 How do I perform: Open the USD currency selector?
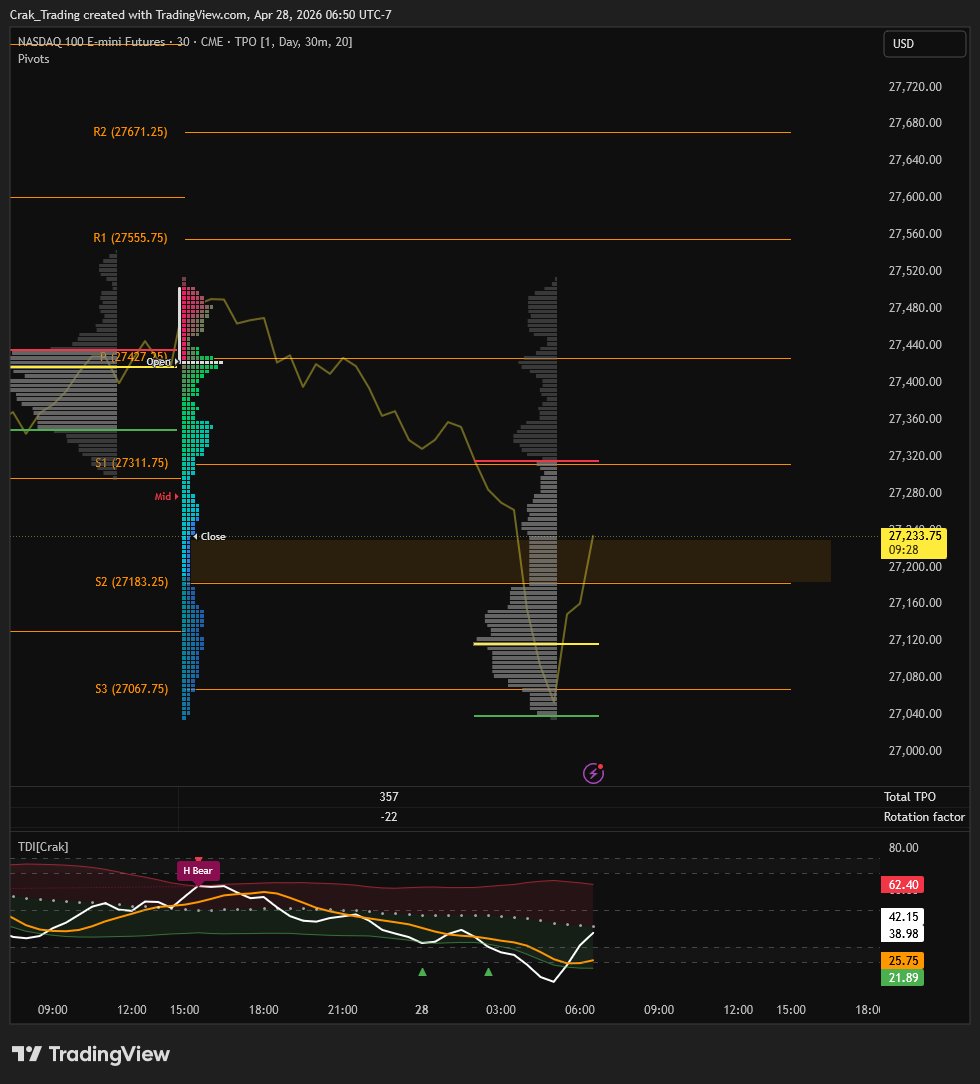924,44
